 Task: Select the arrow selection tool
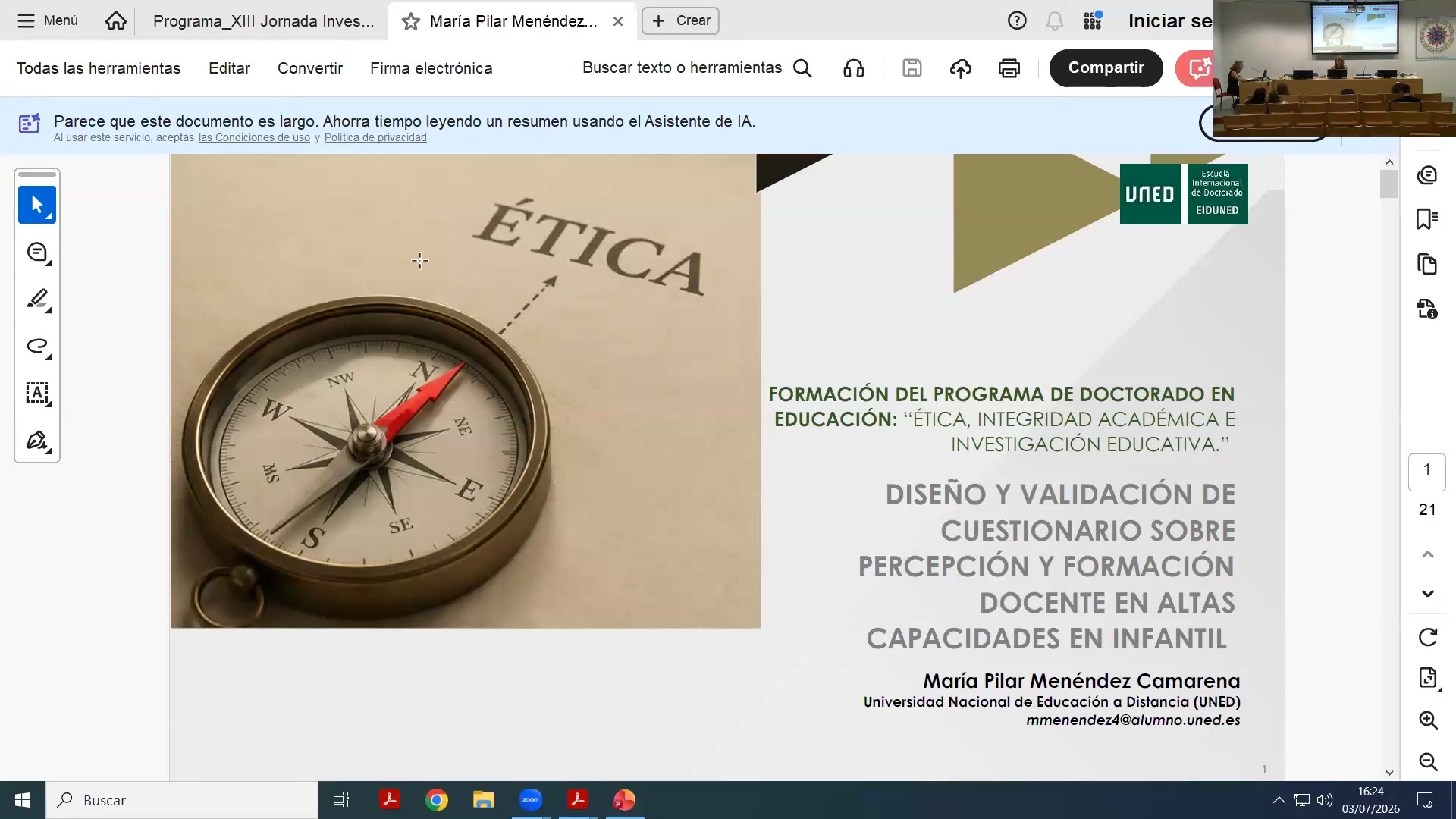[x=37, y=205]
